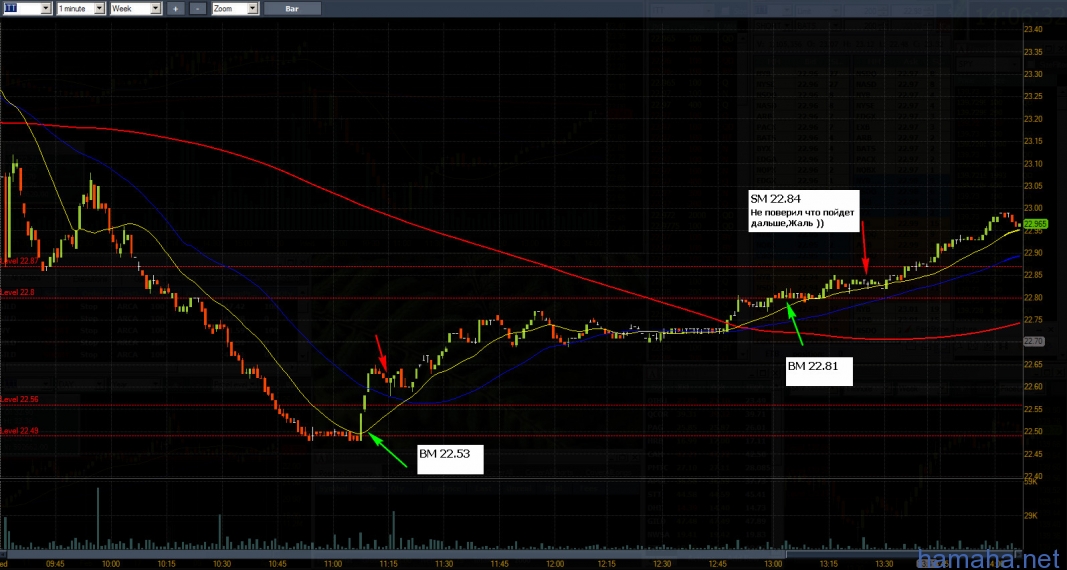The width and height of the screenshot is (1067, 570).
Task: Click the gray 22.70 price tag on axis
Action: (x=1034, y=341)
